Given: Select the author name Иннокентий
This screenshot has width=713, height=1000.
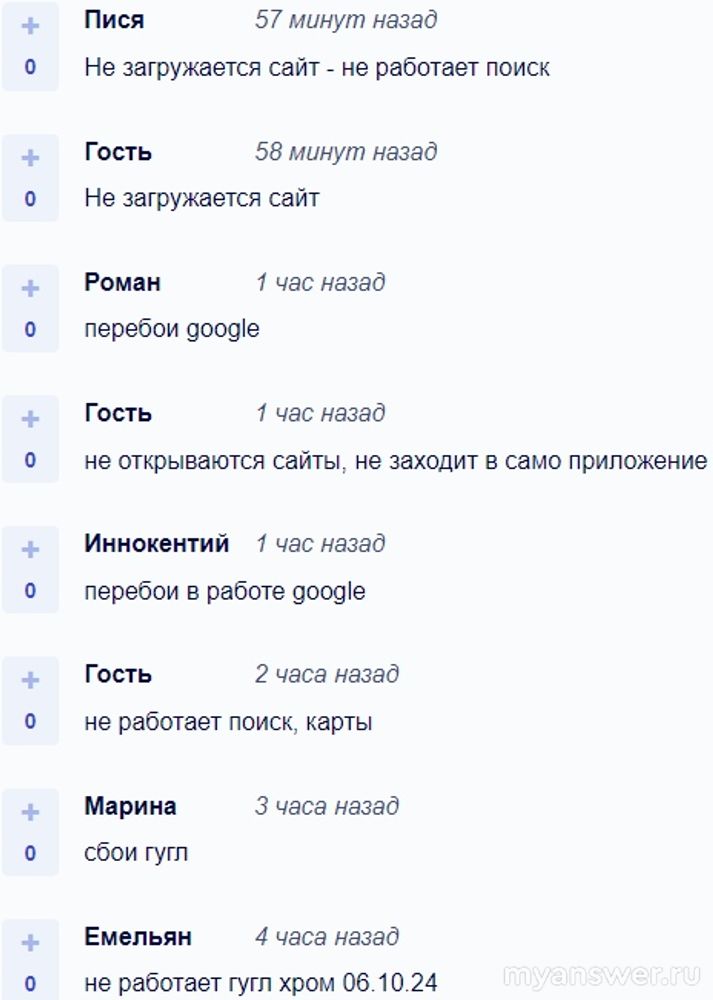Looking at the screenshot, I should (157, 544).
